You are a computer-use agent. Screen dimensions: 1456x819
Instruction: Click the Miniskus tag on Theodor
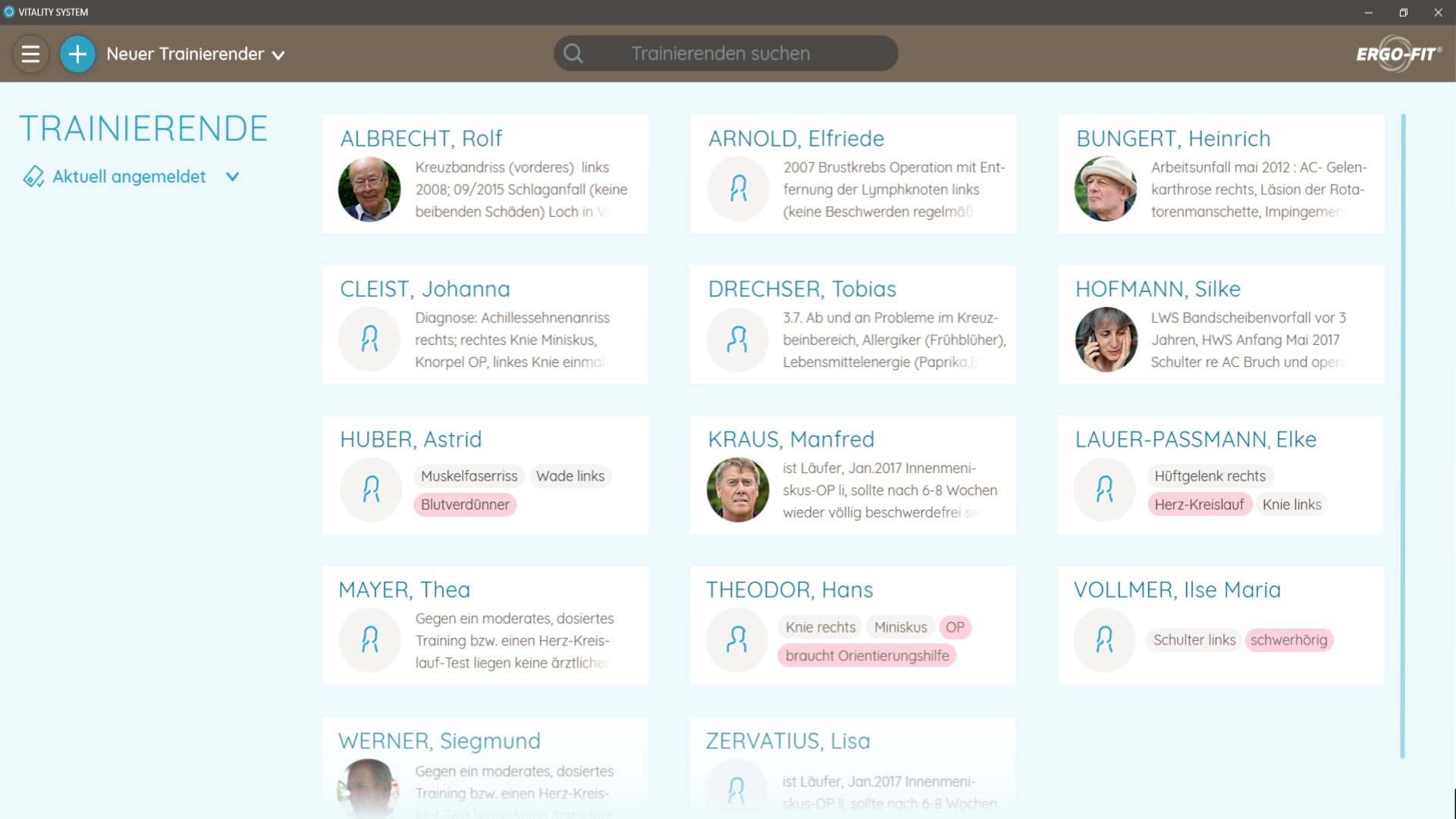tap(900, 627)
